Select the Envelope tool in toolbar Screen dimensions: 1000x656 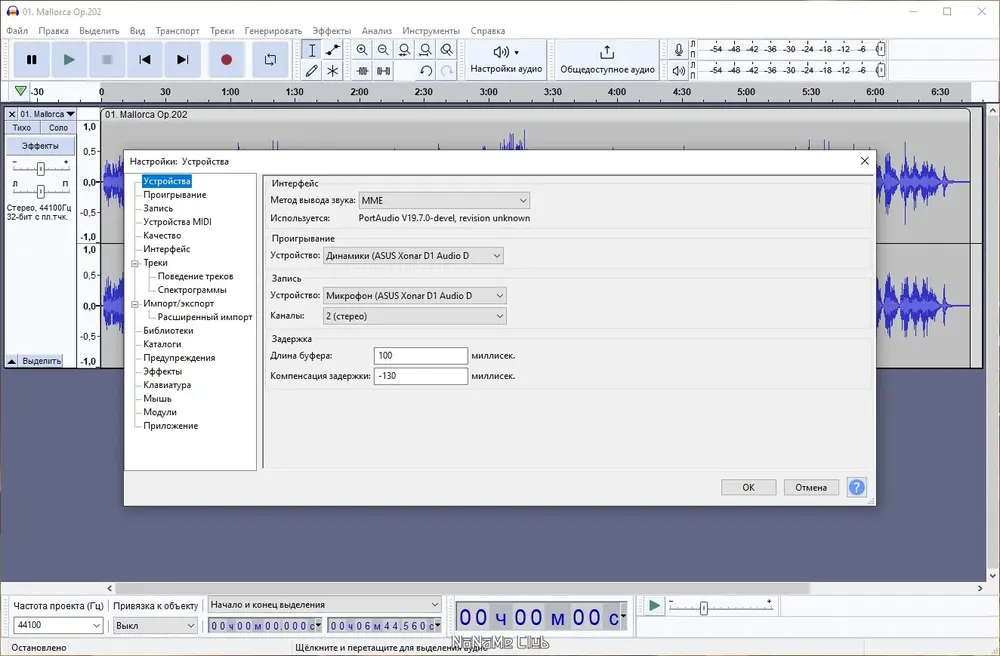tap(332, 50)
